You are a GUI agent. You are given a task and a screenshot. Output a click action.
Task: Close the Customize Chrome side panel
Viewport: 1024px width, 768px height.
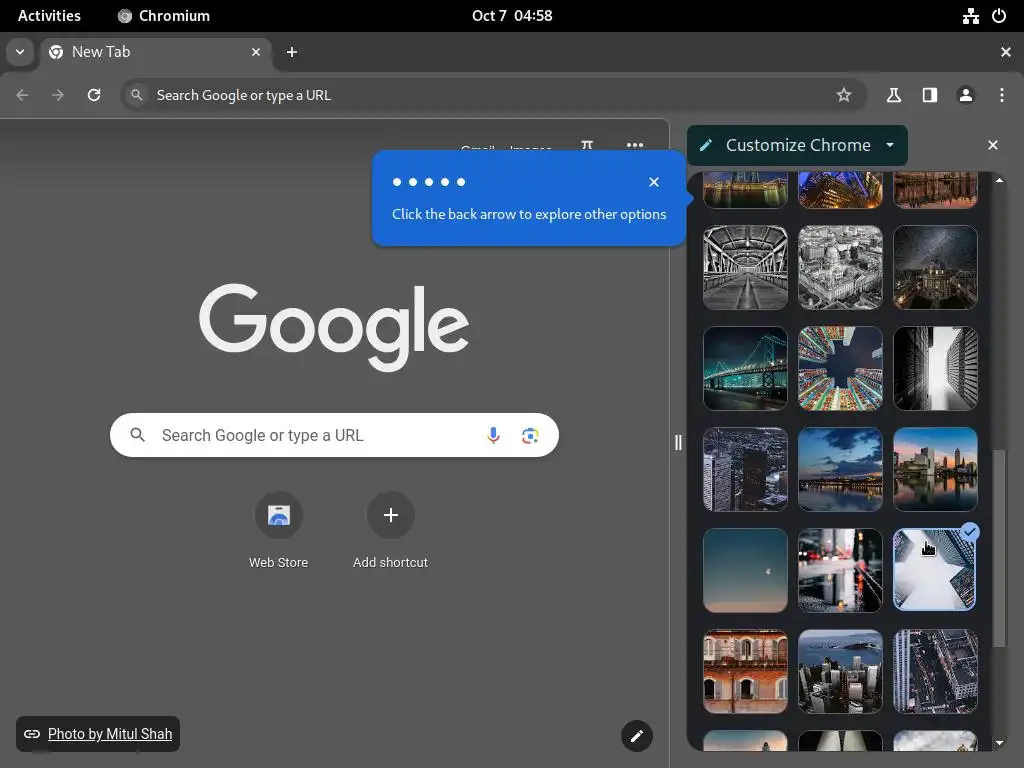pos(993,145)
